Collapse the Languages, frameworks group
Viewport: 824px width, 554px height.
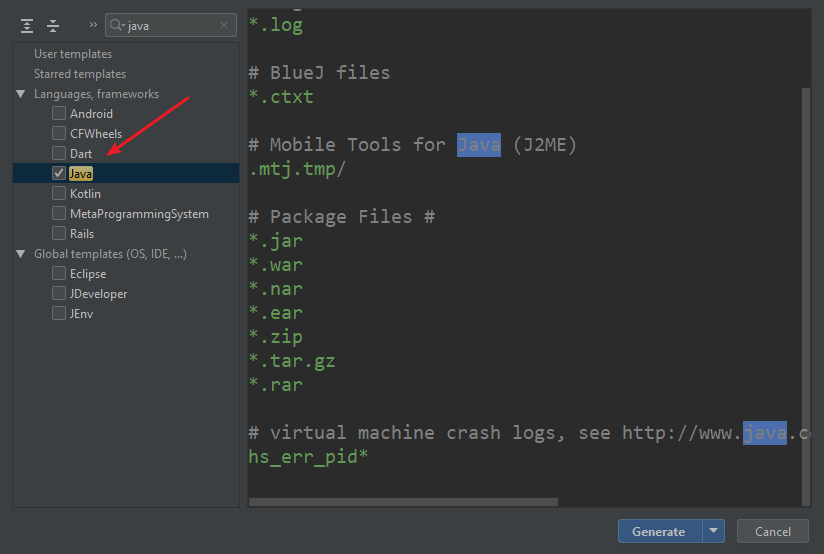click(x=21, y=94)
